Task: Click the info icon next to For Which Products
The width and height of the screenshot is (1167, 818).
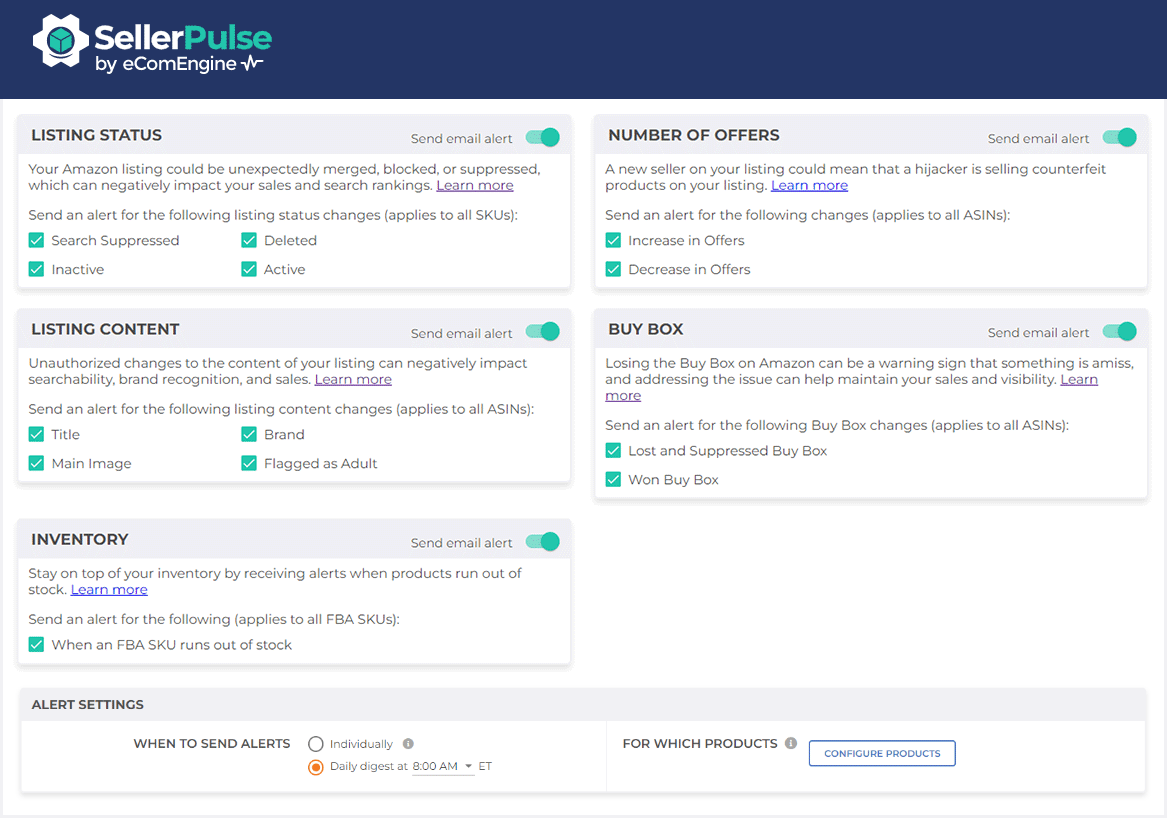Action: tap(791, 743)
